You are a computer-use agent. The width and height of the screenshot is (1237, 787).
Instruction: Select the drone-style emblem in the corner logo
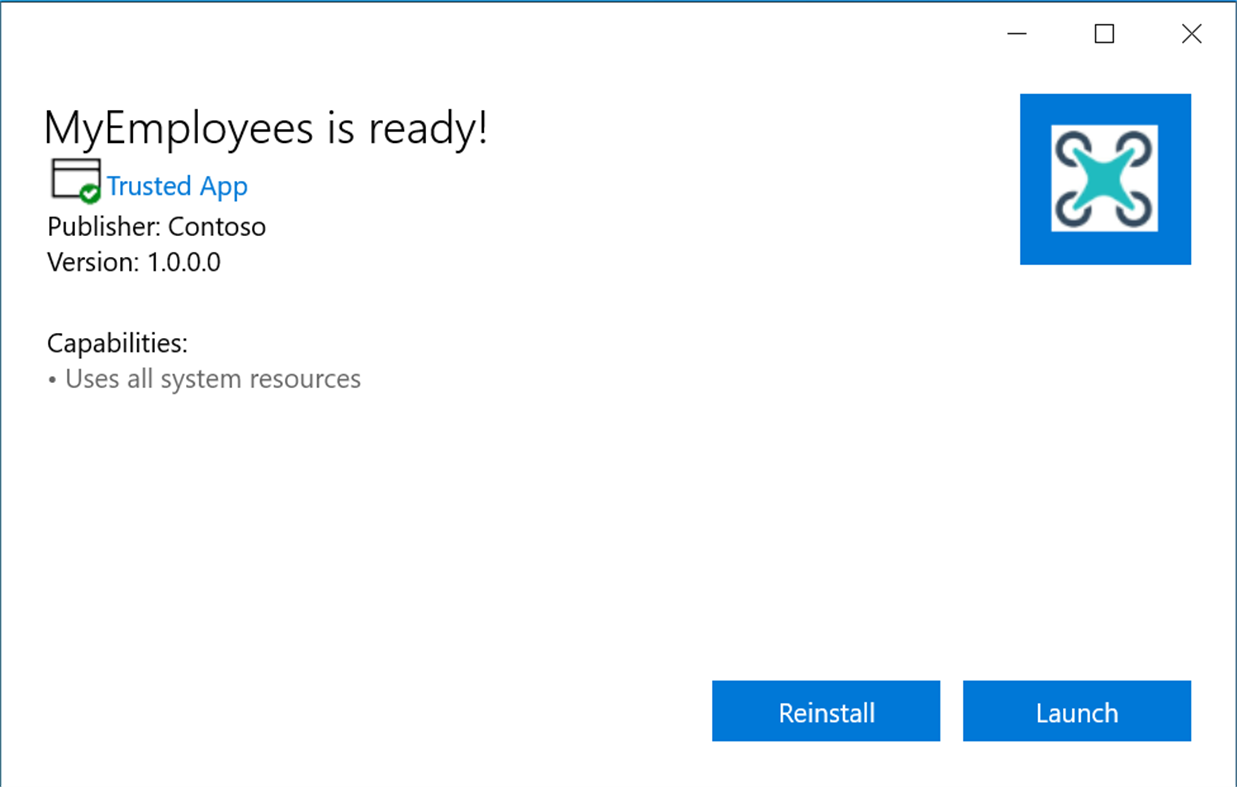[1104, 178]
